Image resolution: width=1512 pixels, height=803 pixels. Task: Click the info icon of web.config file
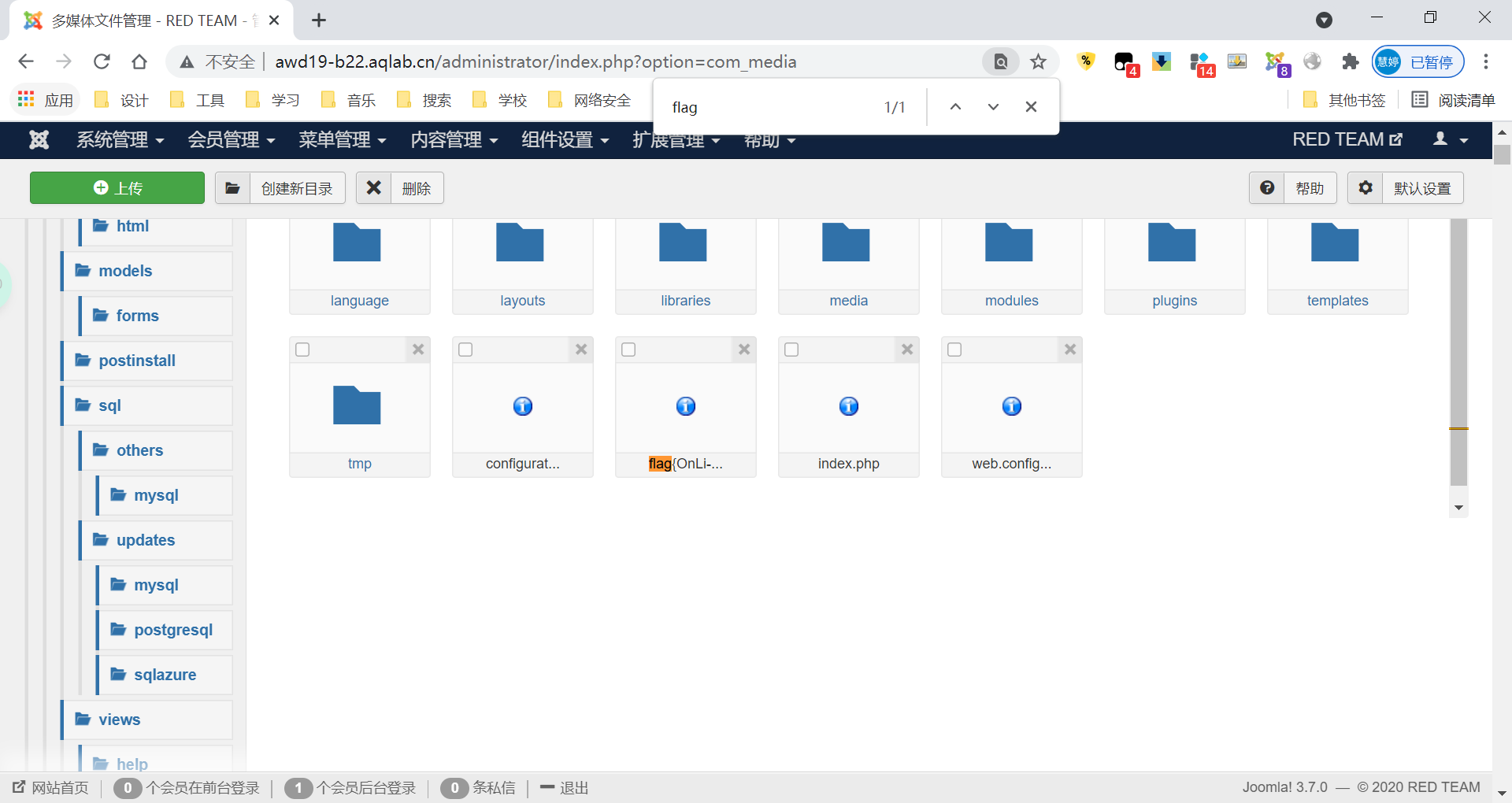1012,406
